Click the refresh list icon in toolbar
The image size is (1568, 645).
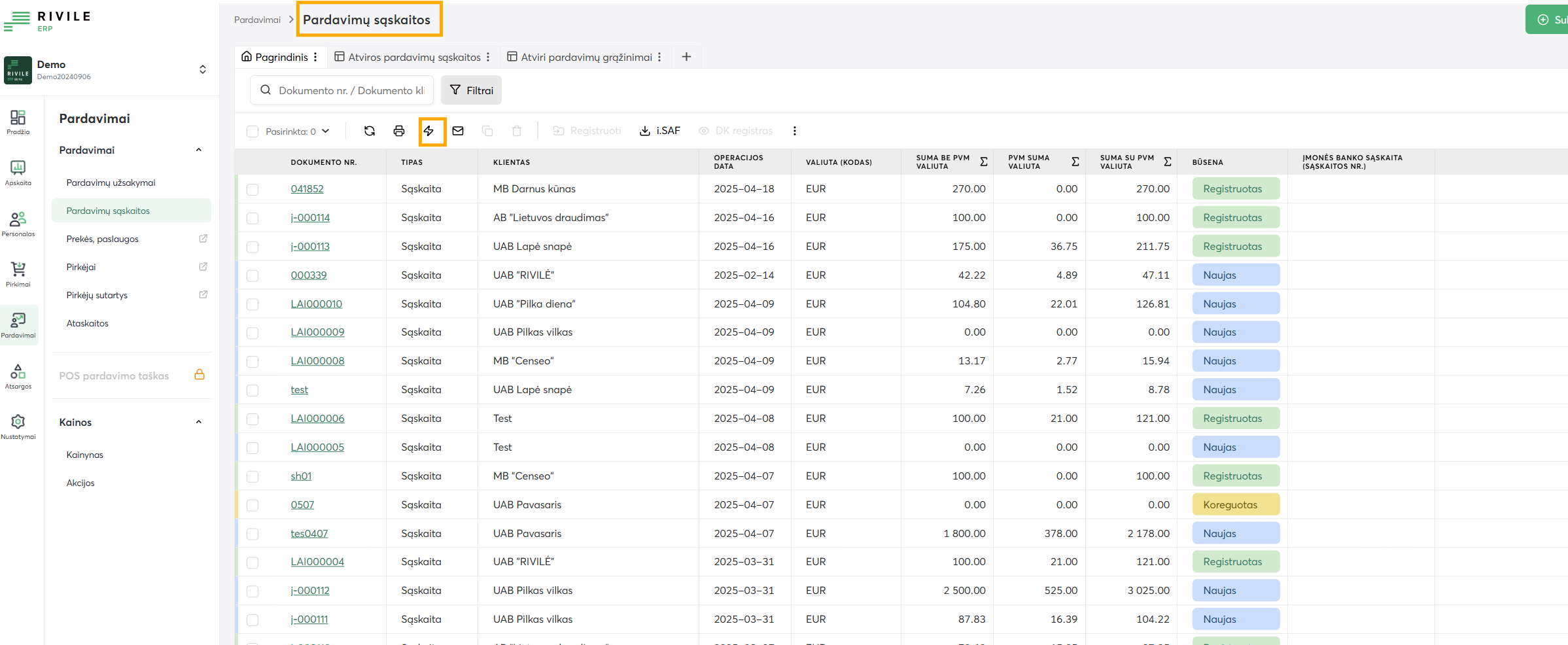(370, 131)
